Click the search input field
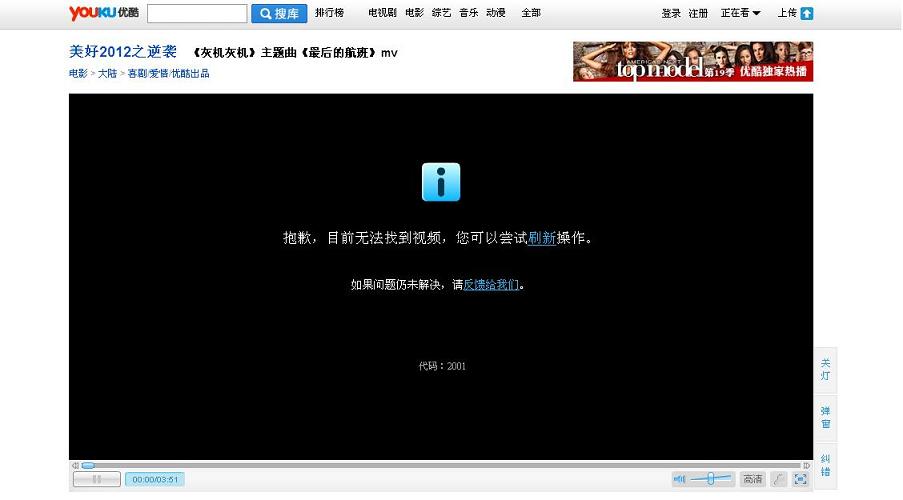903x500 pixels. pyautogui.click(x=197, y=13)
